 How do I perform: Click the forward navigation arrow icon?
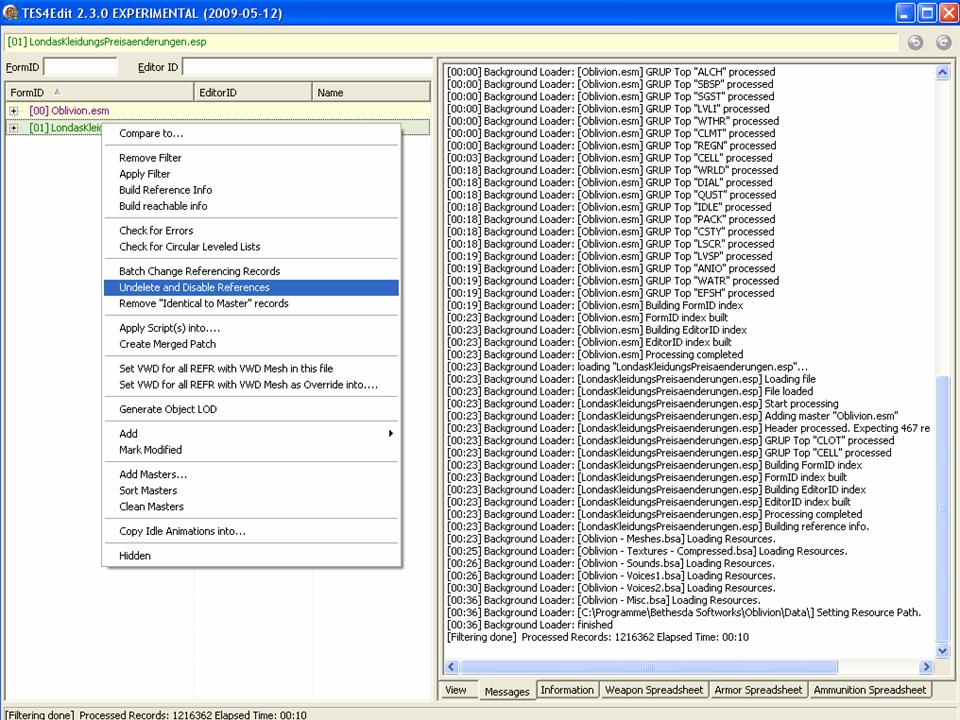tap(943, 42)
